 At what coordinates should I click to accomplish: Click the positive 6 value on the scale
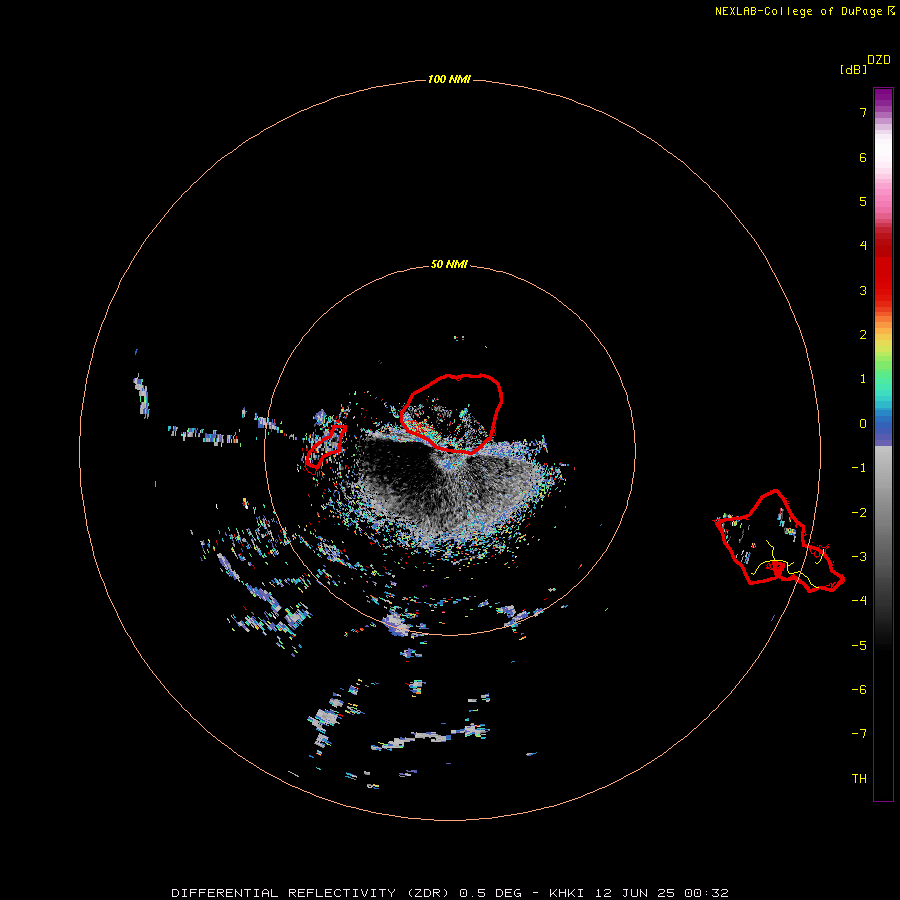(x=863, y=157)
